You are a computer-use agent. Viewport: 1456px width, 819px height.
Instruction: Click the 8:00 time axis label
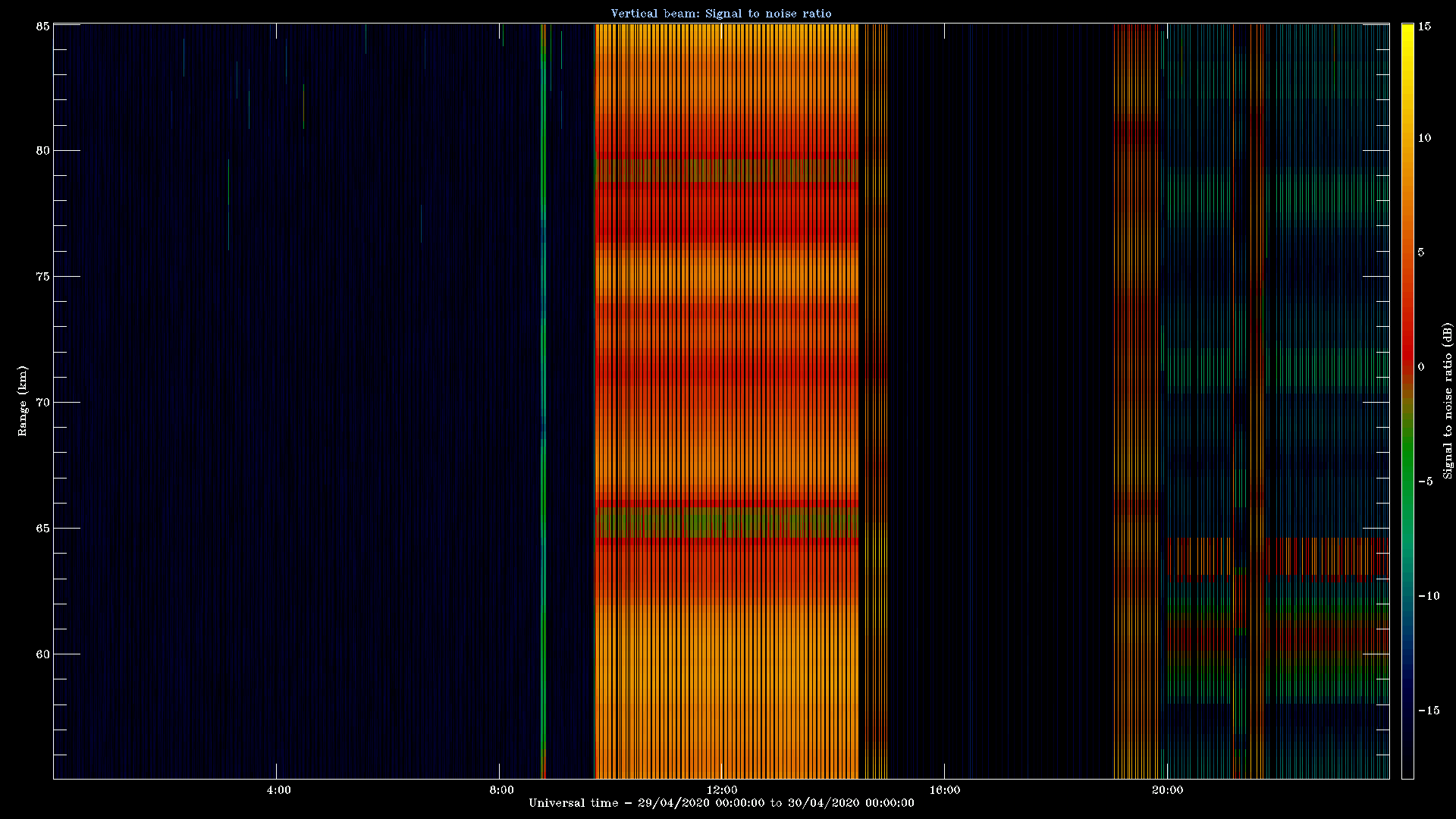(501, 790)
